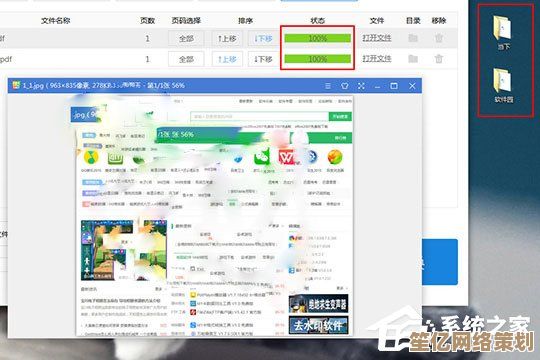Remove the first file with its trash icon

438,38
